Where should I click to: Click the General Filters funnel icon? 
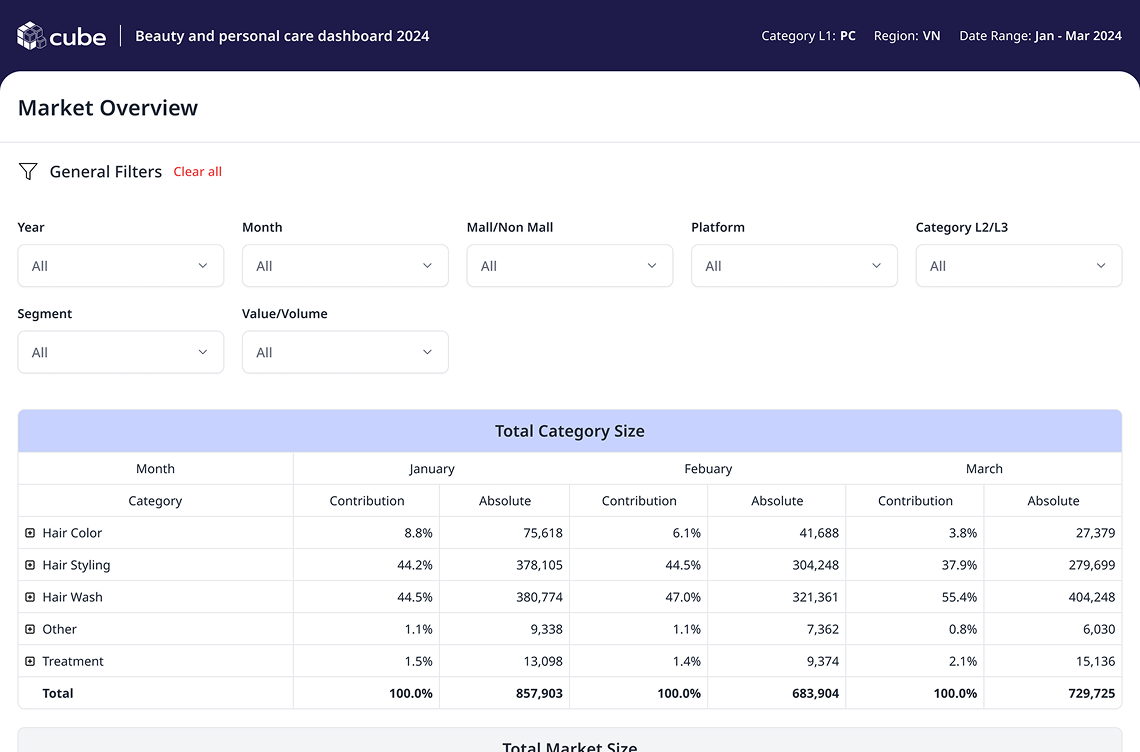point(28,172)
